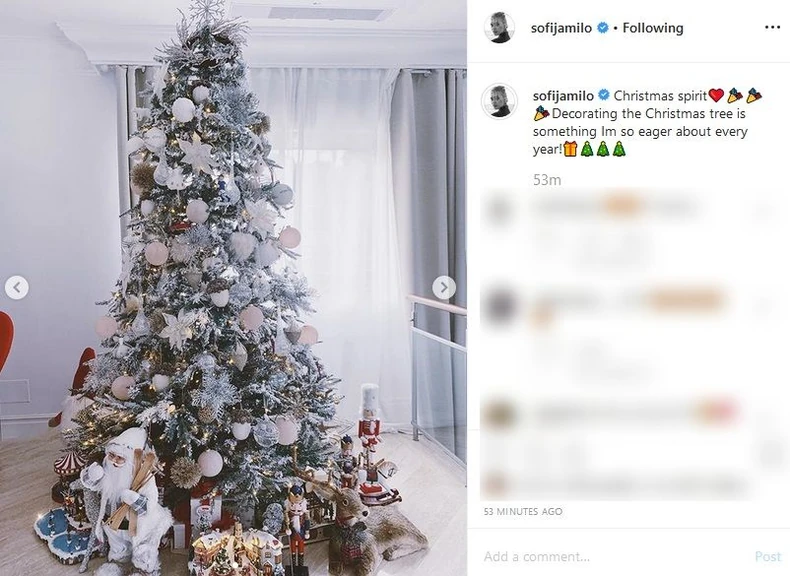Advance to the next photo in carousel
Viewport: 790px width, 576px height.
point(444,288)
